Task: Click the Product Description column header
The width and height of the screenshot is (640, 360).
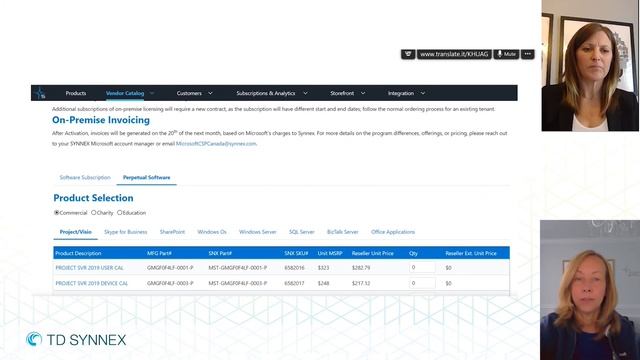Action: click(78, 253)
